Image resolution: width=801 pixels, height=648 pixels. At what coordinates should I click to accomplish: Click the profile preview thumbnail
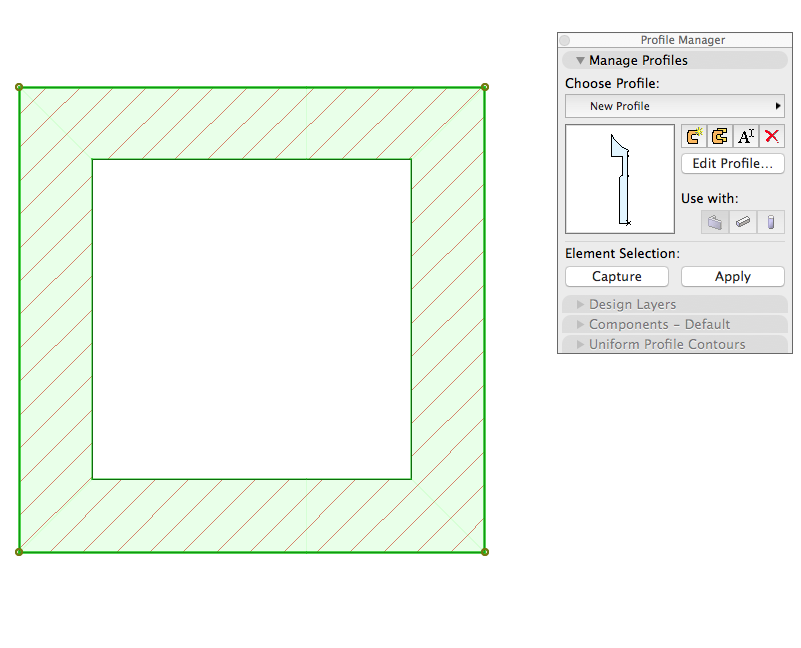620,179
